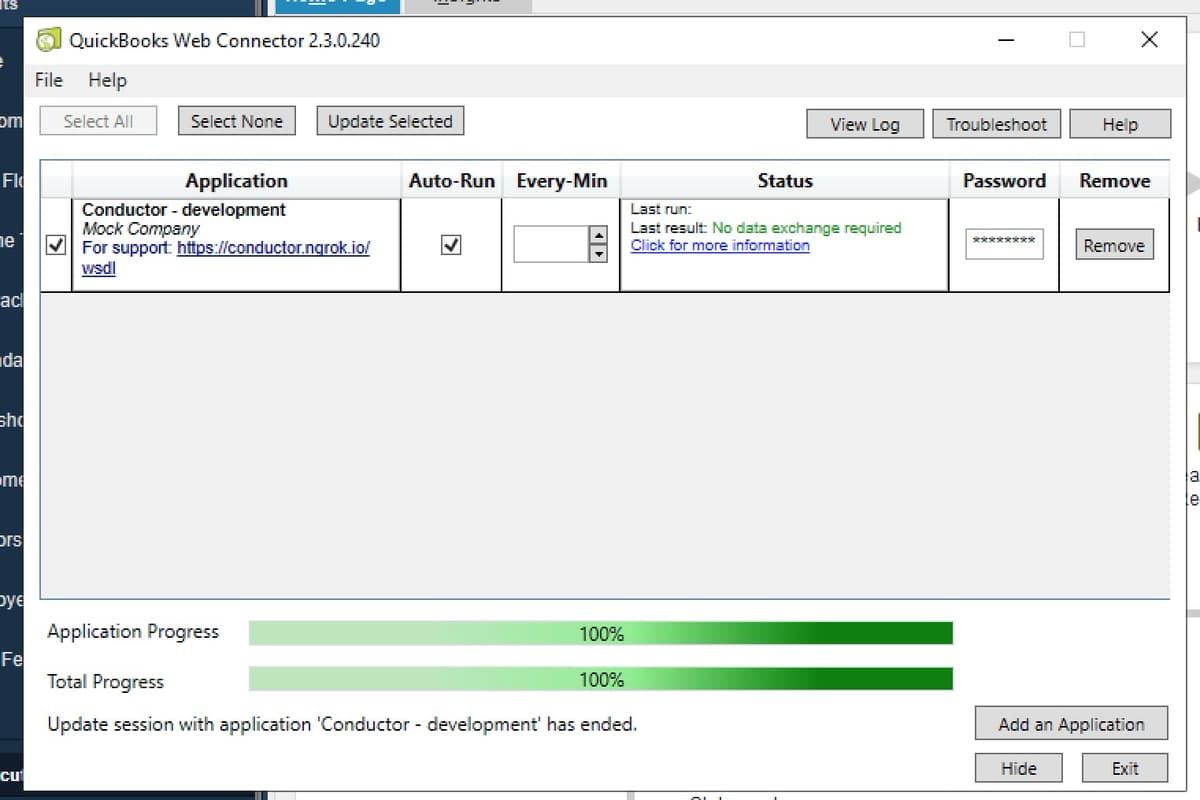Select the masked Password field
The image size is (1200, 800).
(x=1004, y=243)
